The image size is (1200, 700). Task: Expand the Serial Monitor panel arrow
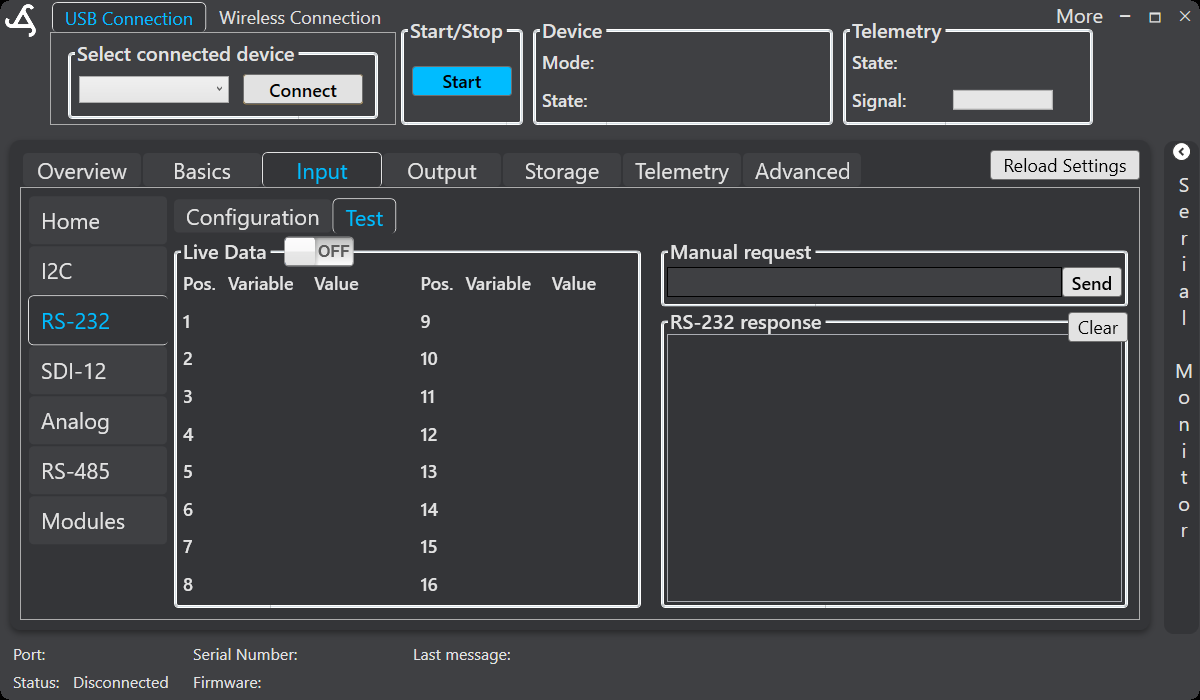[x=1181, y=152]
